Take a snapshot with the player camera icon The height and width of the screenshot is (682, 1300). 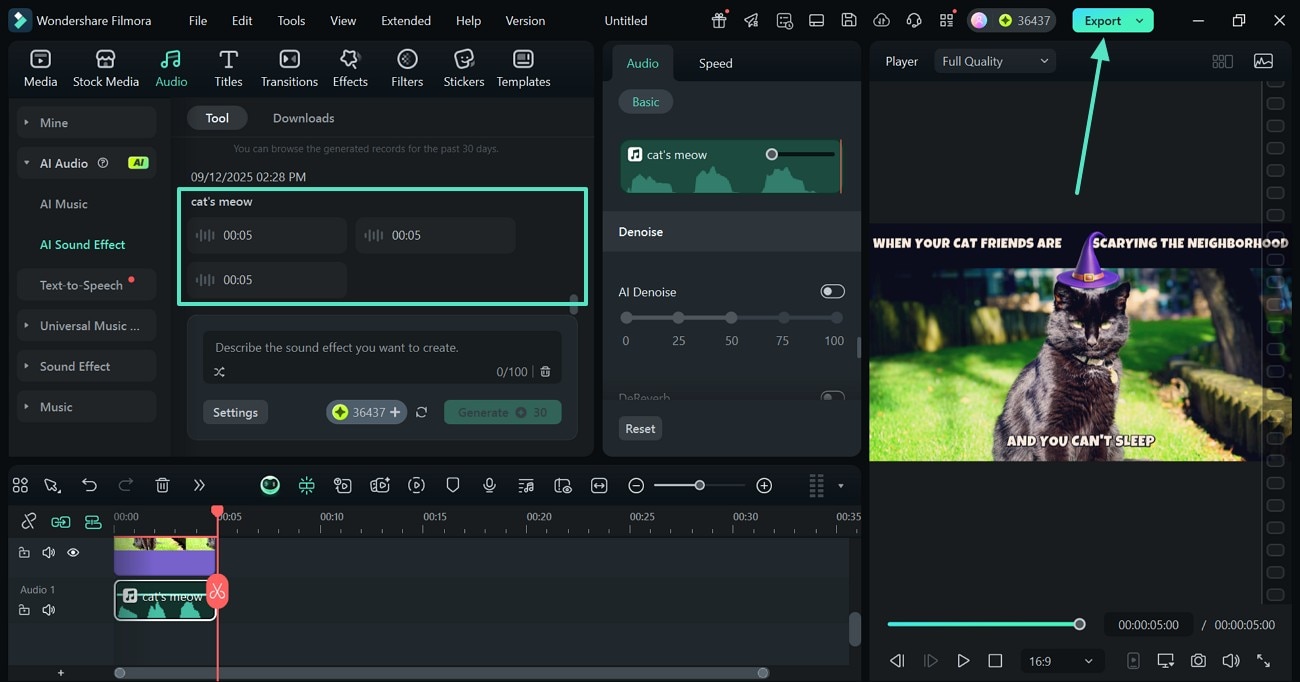coord(1198,660)
